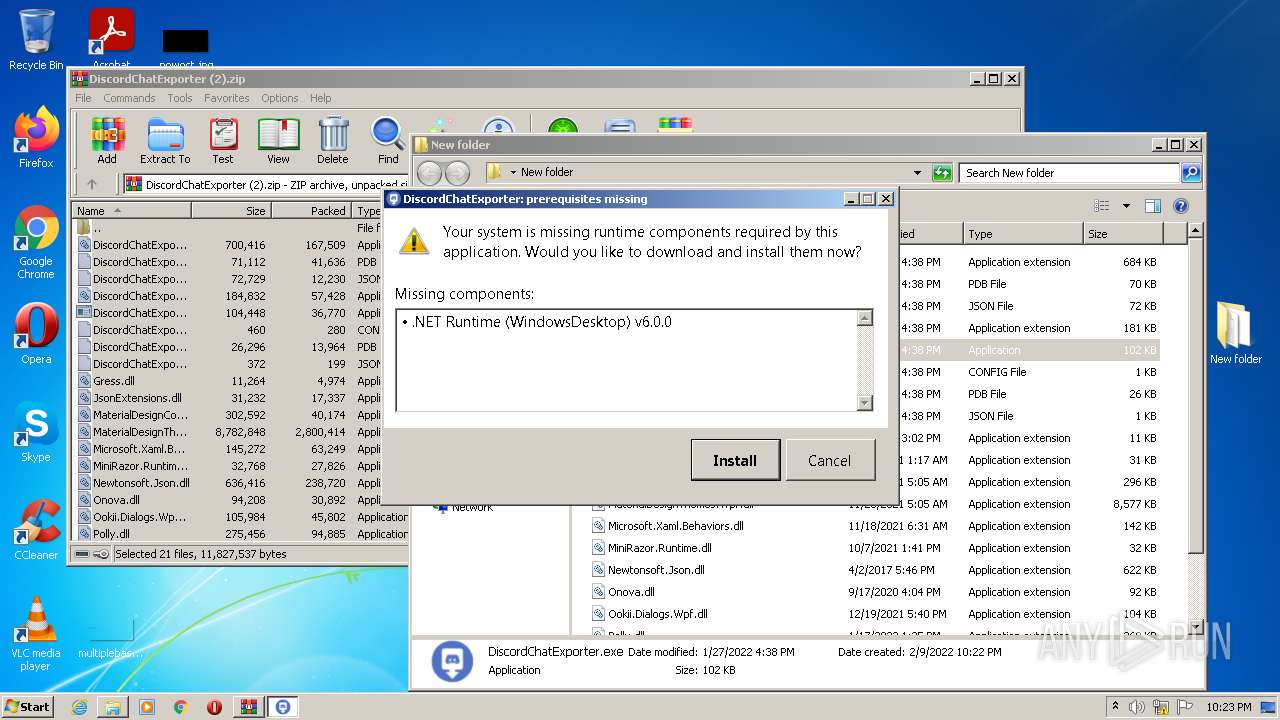This screenshot has height=720, width=1280.
Task: Click the View icon in WinRAR toolbar
Action: 278,140
